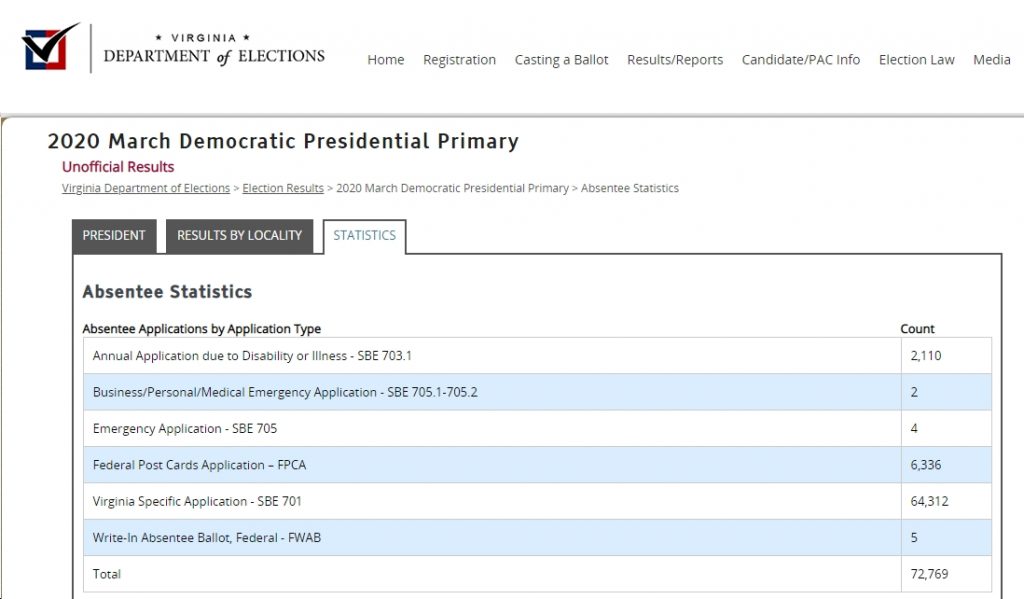The height and width of the screenshot is (599, 1024).
Task: Open the Results/Reports navigation item
Action: 675,60
